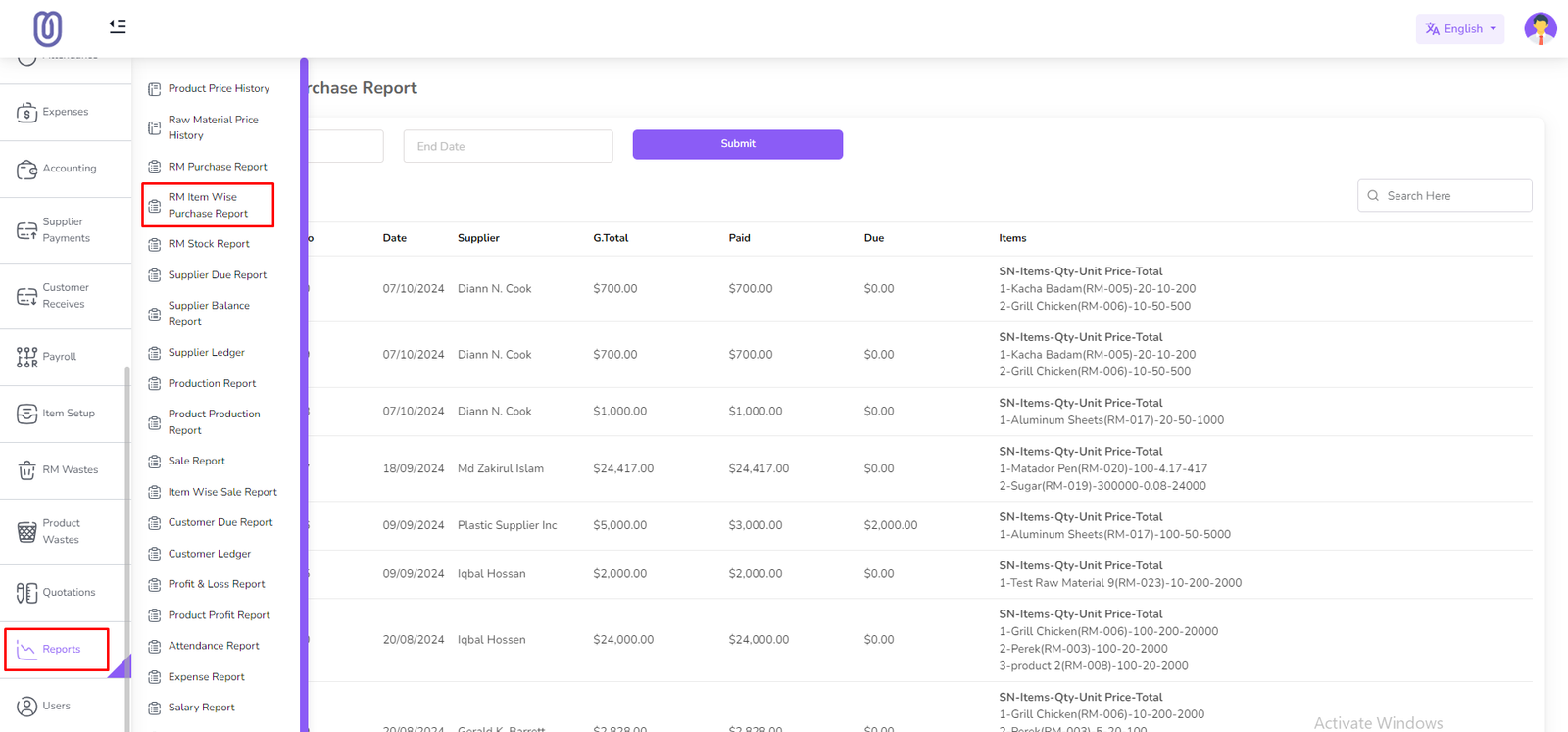Viewport: 1568px width, 732px height.
Task: Click the Quotations sidebar icon
Action: coord(26,593)
